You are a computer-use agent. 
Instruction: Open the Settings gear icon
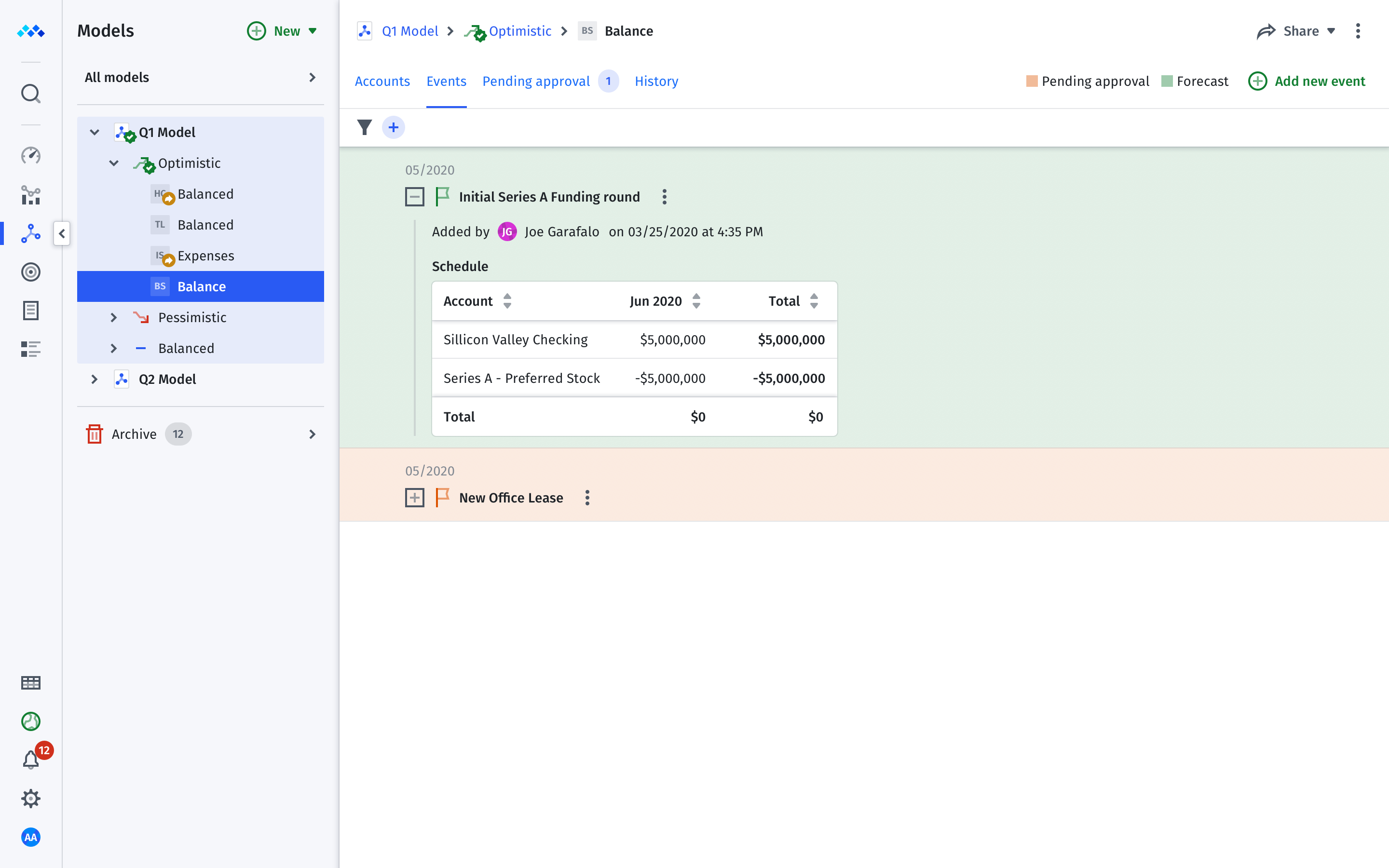(x=30, y=798)
